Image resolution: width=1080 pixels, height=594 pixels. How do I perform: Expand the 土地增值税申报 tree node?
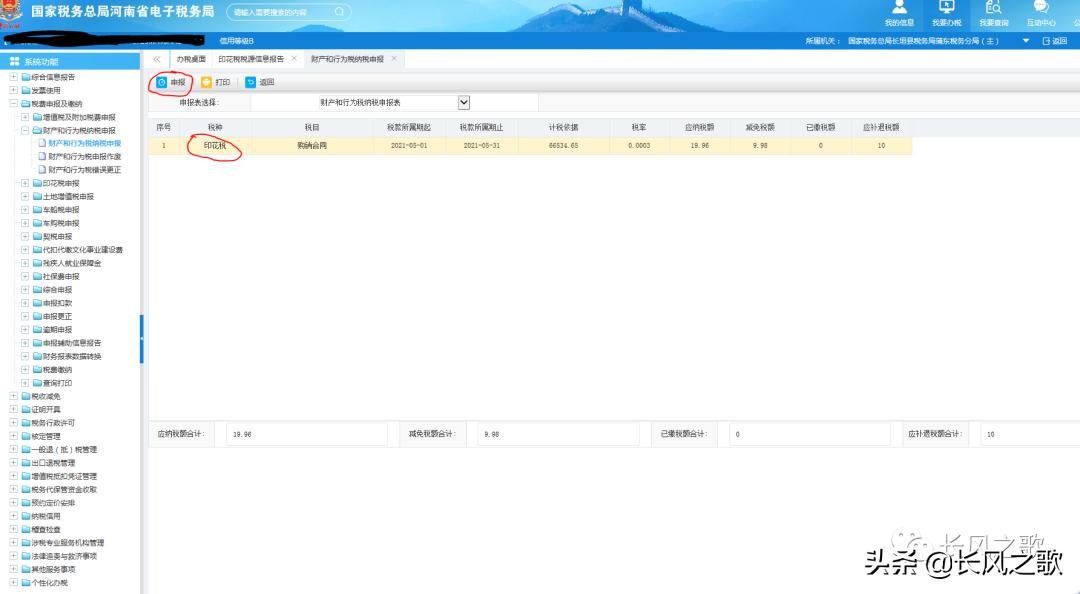coord(25,196)
